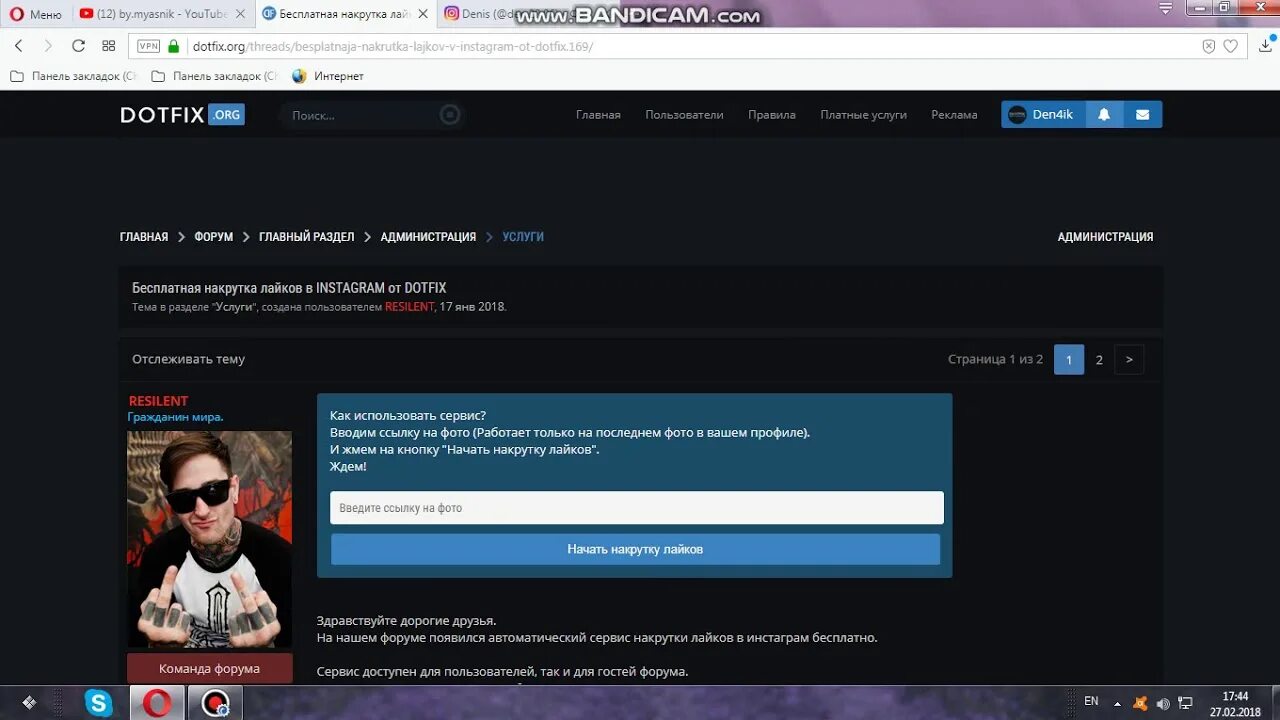Image resolution: width=1280 pixels, height=720 pixels.
Task: Go to page 2 of thread
Action: pyautogui.click(x=1099, y=359)
